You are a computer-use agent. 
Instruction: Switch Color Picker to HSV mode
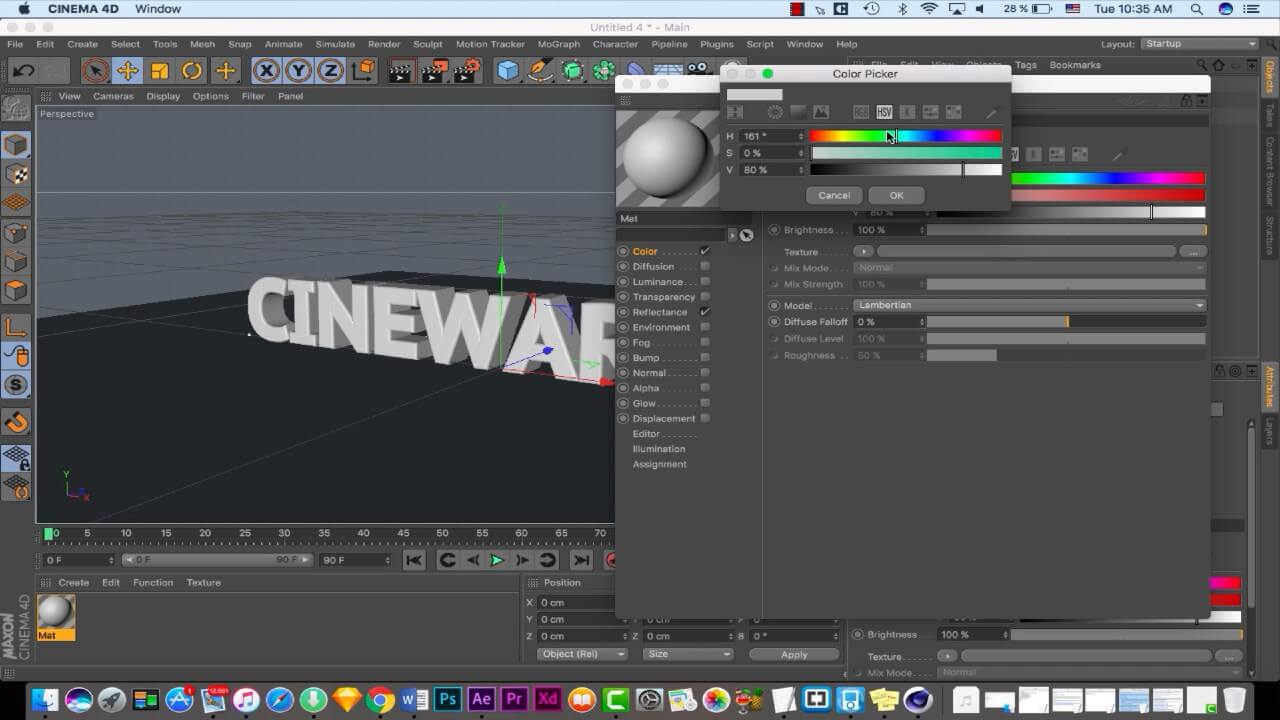(x=884, y=112)
